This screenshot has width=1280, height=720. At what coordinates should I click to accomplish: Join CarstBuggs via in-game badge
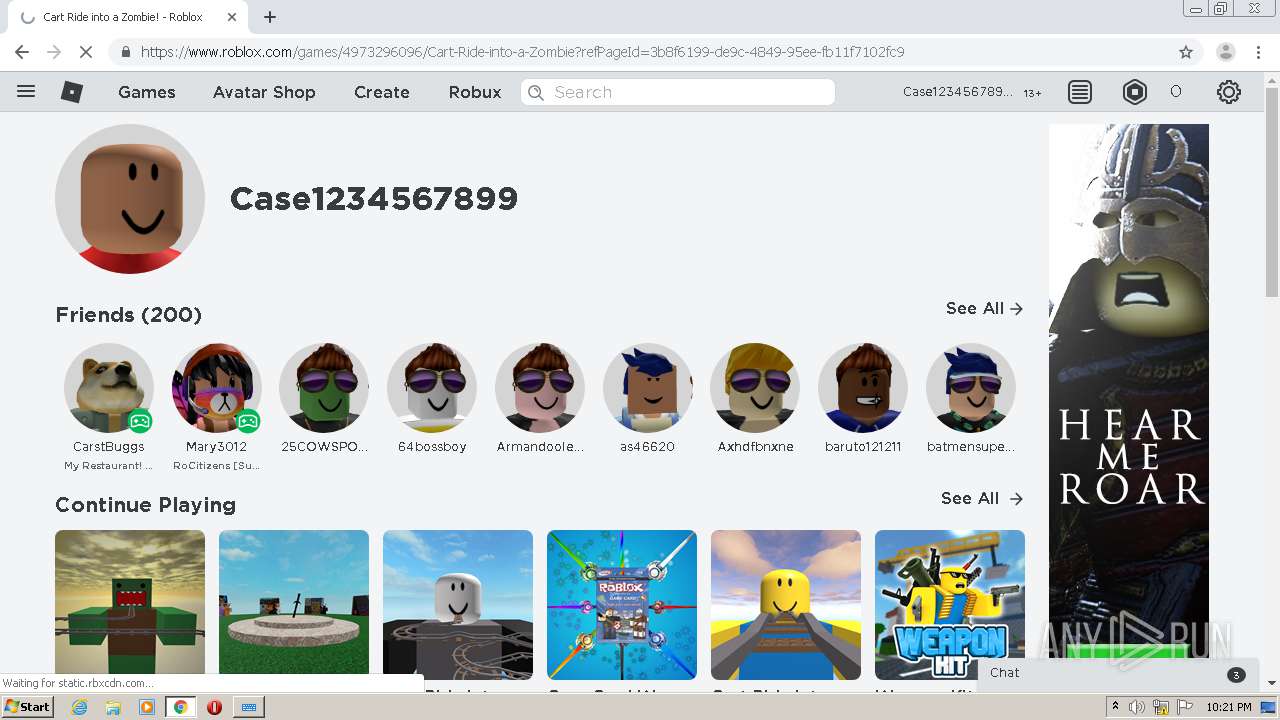pos(140,421)
